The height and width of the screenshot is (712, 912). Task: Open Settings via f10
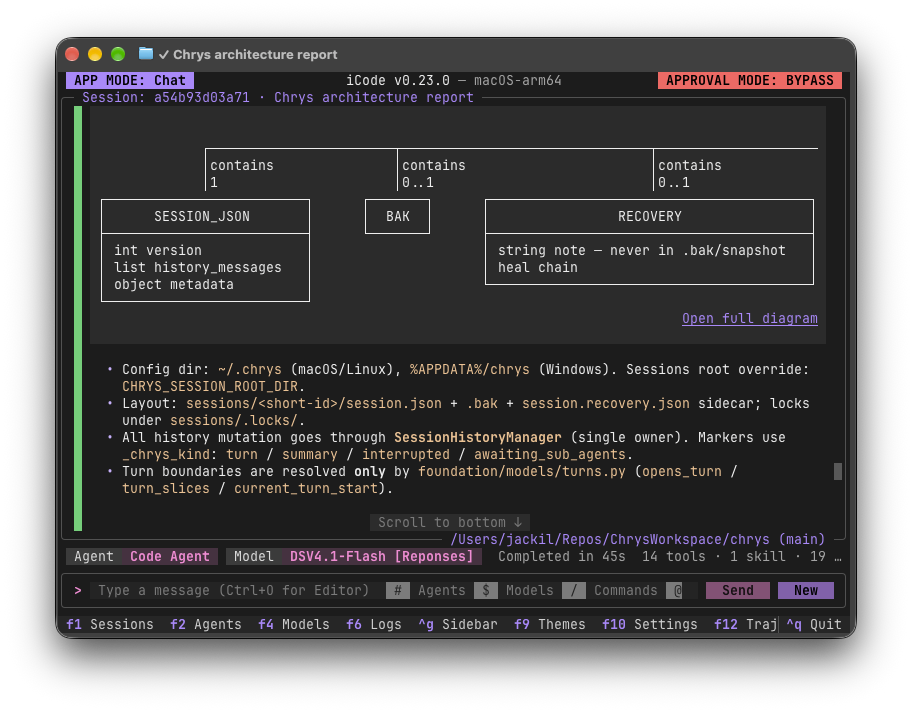650,624
